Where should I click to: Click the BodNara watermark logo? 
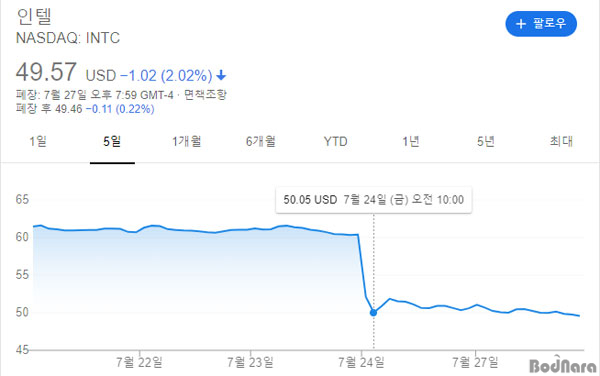[563, 365]
